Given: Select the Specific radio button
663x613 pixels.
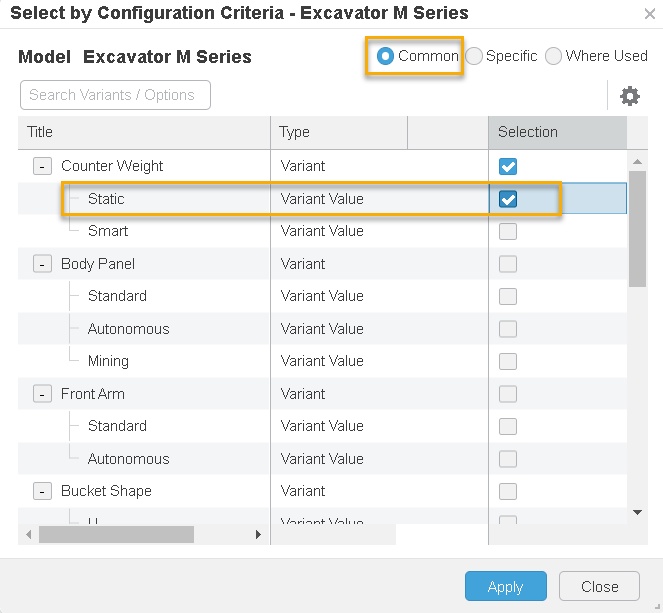Looking at the screenshot, I should point(474,56).
